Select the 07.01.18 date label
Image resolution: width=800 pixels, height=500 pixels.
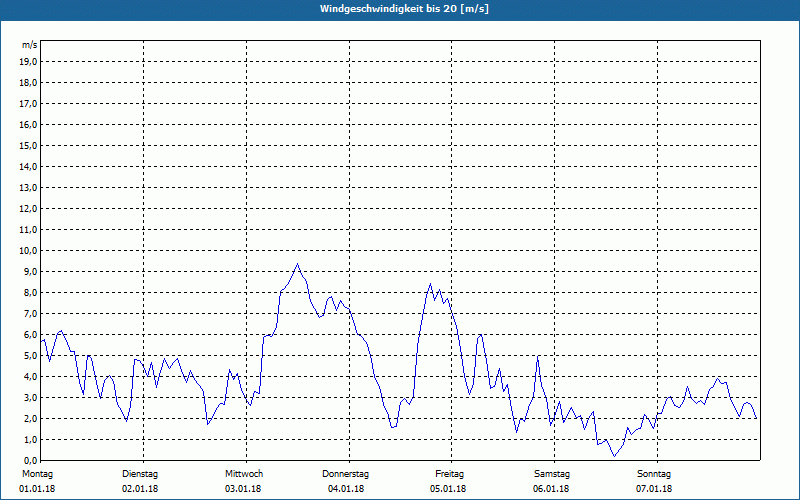click(x=655, y=489)
